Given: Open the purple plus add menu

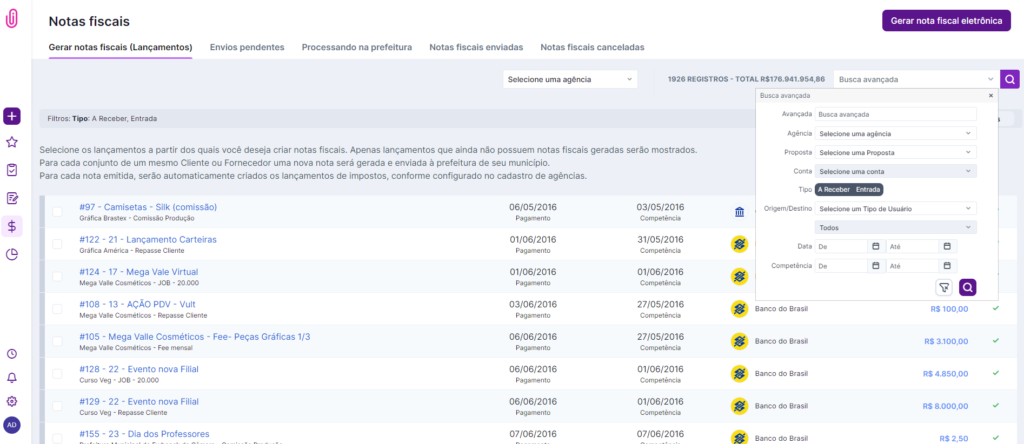Looking at the screenshot, I should tap(12, 116).
